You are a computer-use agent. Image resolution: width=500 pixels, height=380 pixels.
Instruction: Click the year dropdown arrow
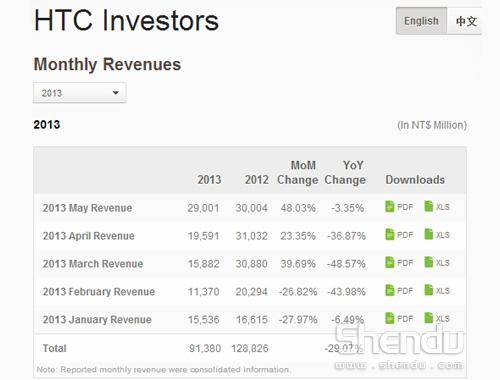click(116, 93)
